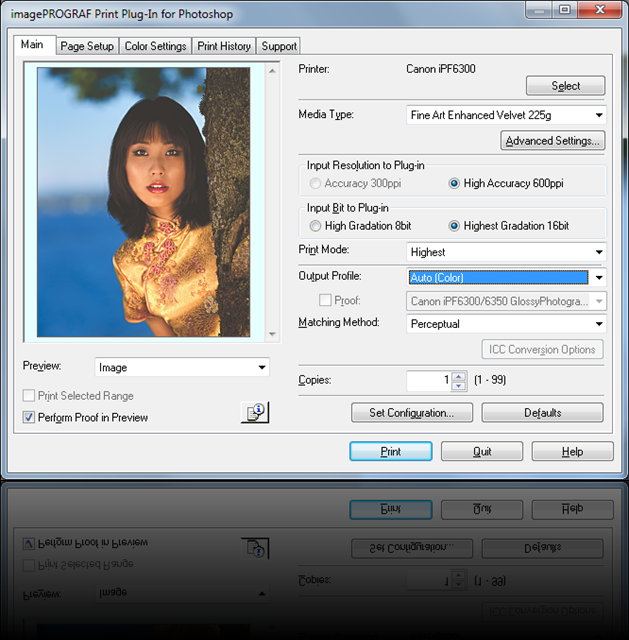Switch to the Main tab

(x=32, y=44)
